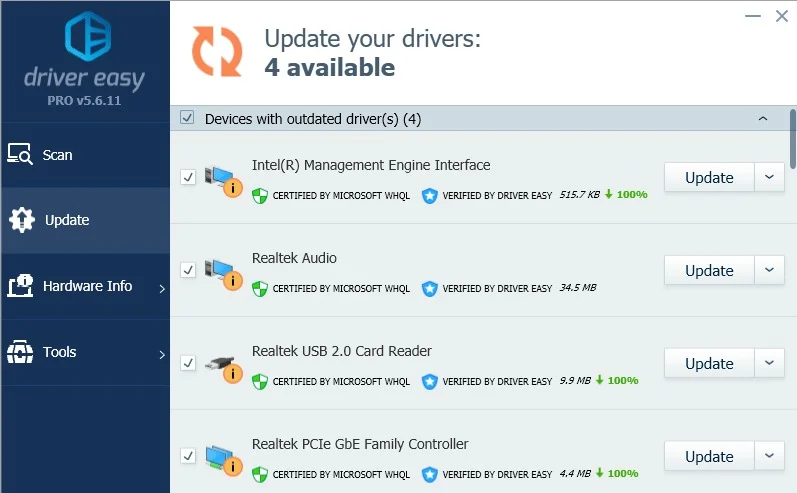Uncheck Realtek USB 2.0 Card Reader checkbox

click(x=188, y=363)
